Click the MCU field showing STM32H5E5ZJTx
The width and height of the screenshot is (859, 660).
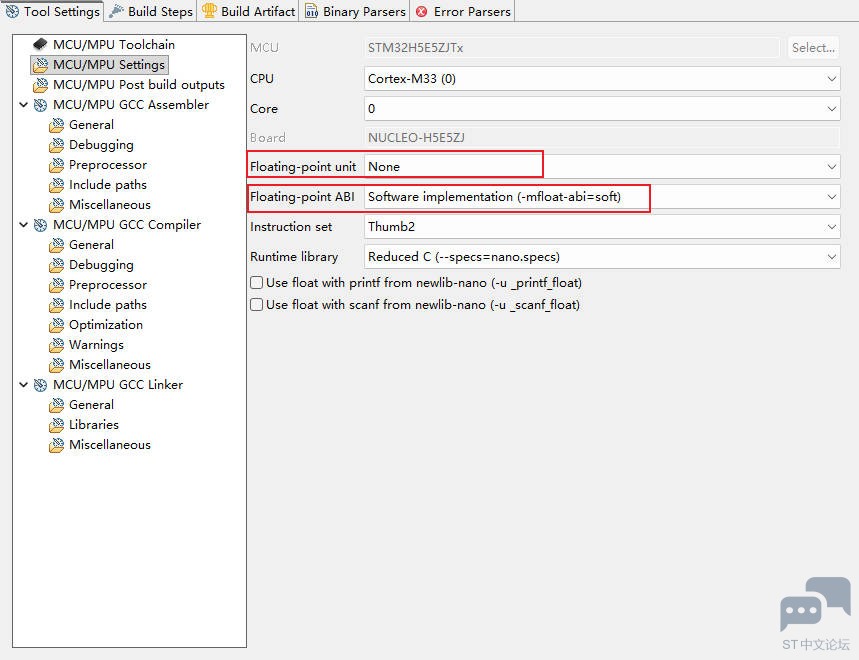[x=572, y=48]
